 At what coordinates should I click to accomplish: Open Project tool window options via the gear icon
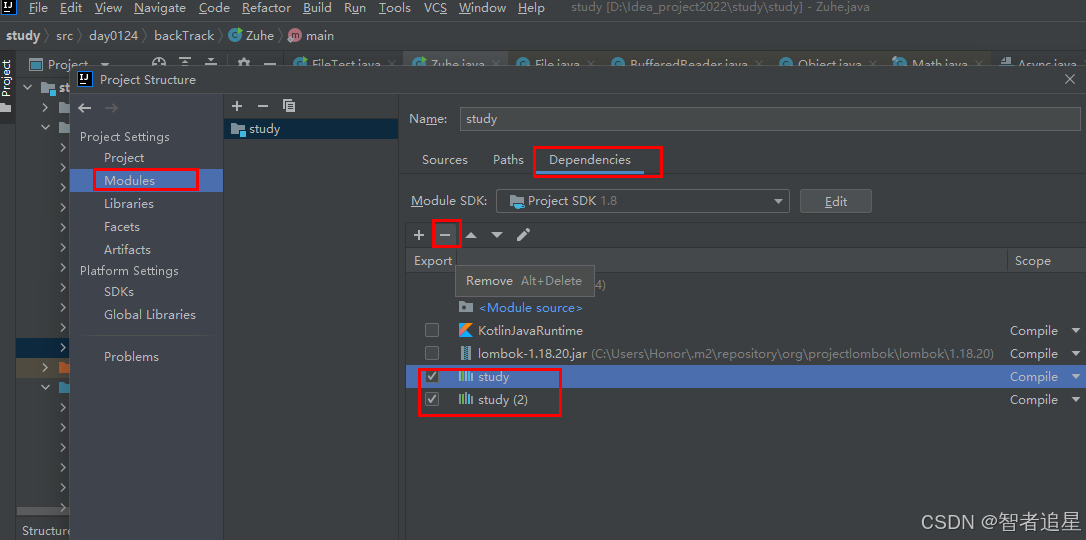click(x=243, y=64)
